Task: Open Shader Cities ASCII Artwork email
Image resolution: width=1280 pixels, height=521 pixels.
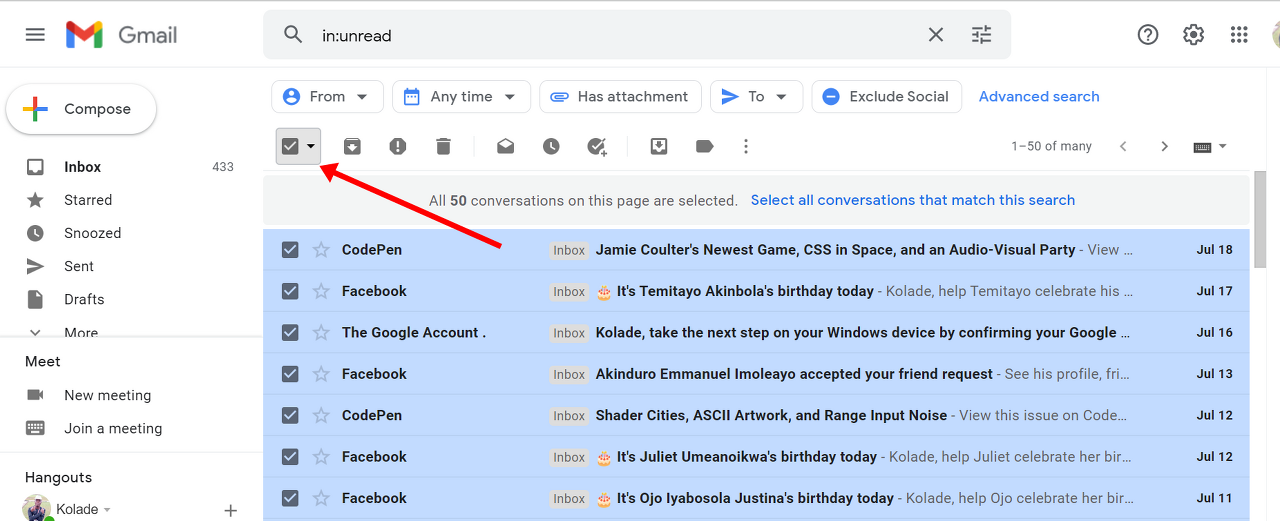Action: (x=756, y=415)
